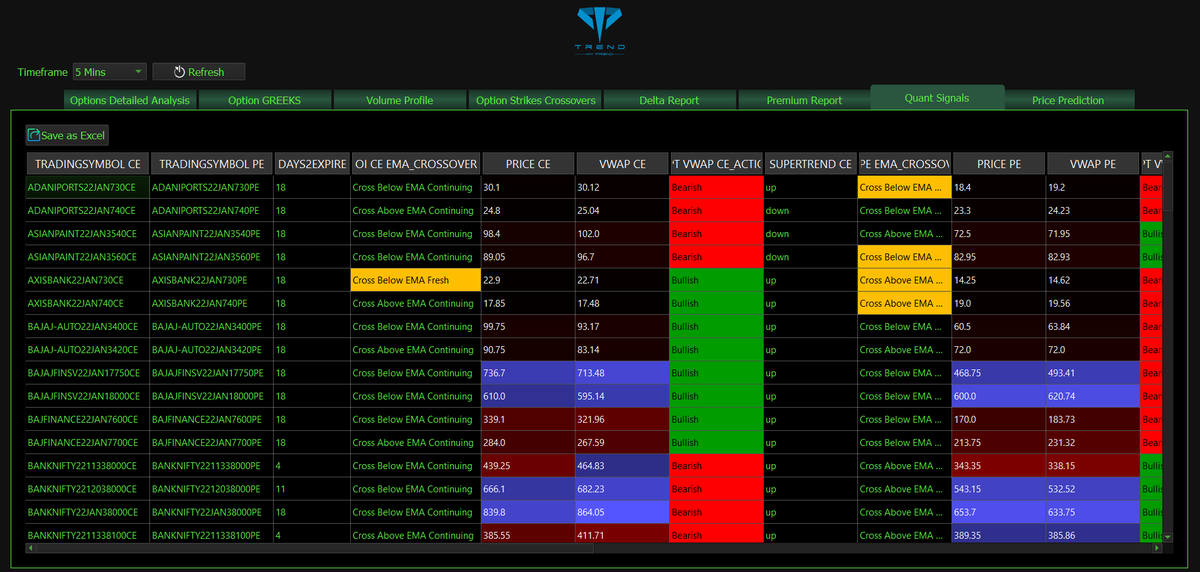The image size is (1200, 572).
Task: Open the Option Strikes Crossovers tab
Action: [x=535, y=100]
